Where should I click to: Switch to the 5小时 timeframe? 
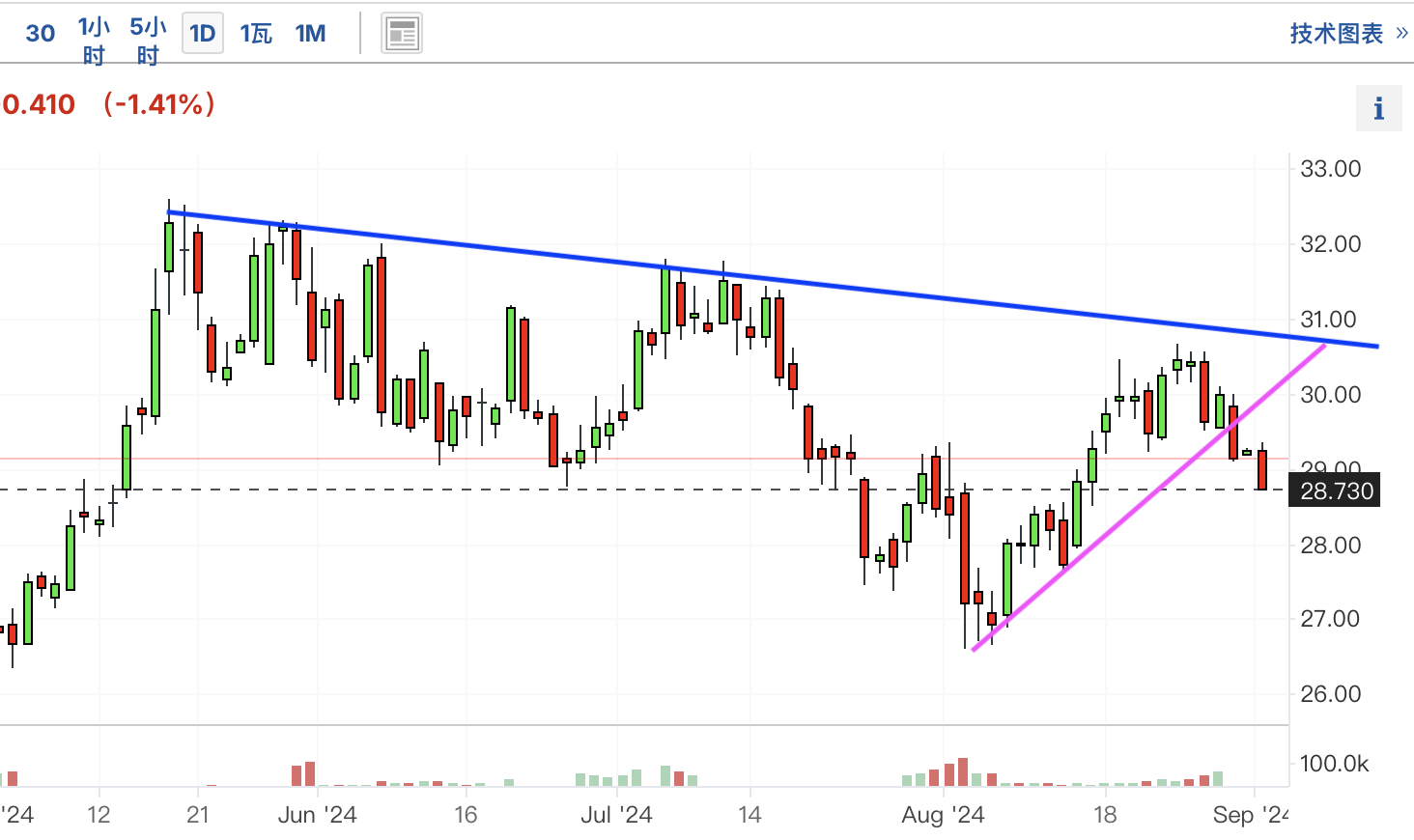(148, 41)
